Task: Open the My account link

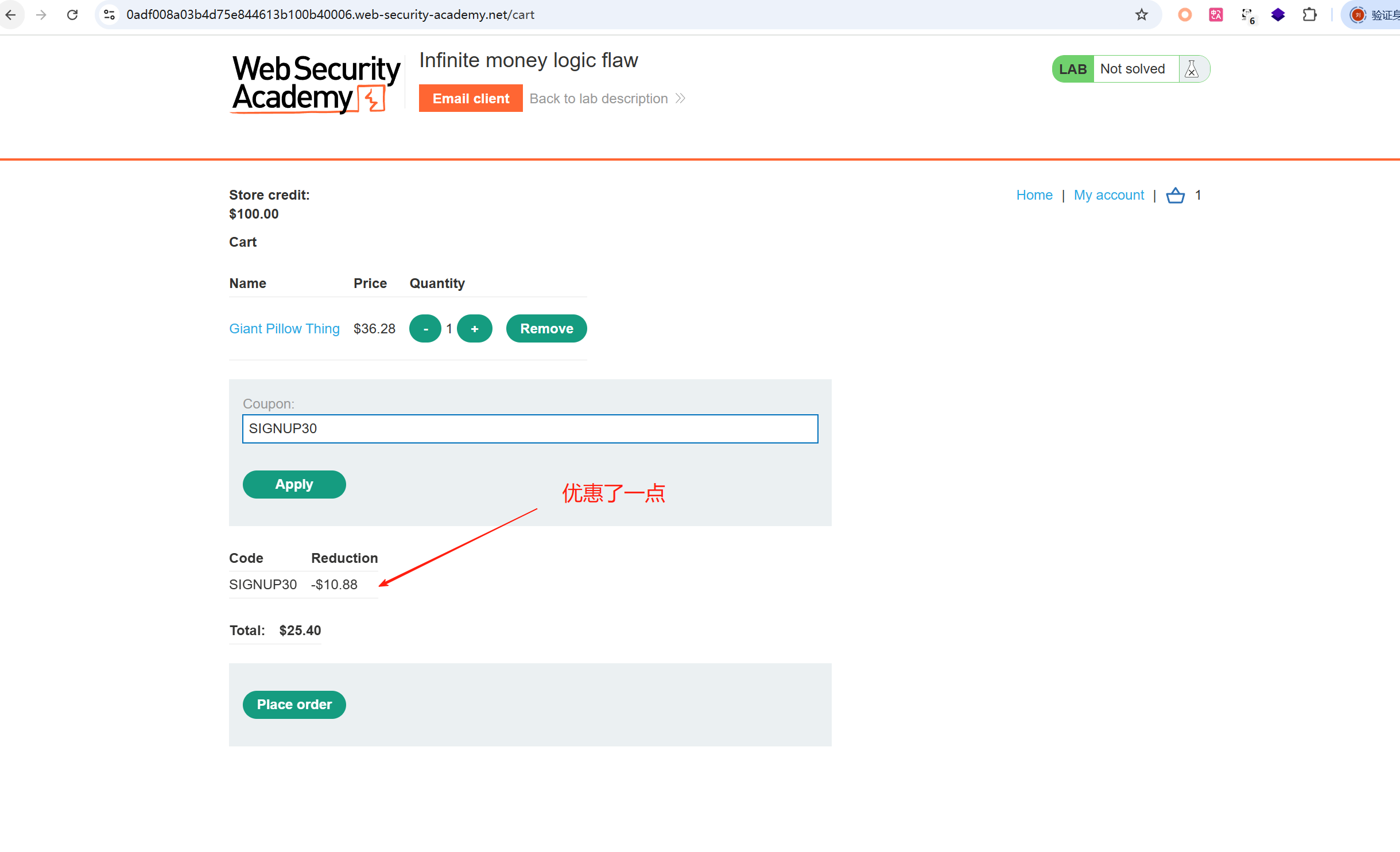Action: [1108, 195]
